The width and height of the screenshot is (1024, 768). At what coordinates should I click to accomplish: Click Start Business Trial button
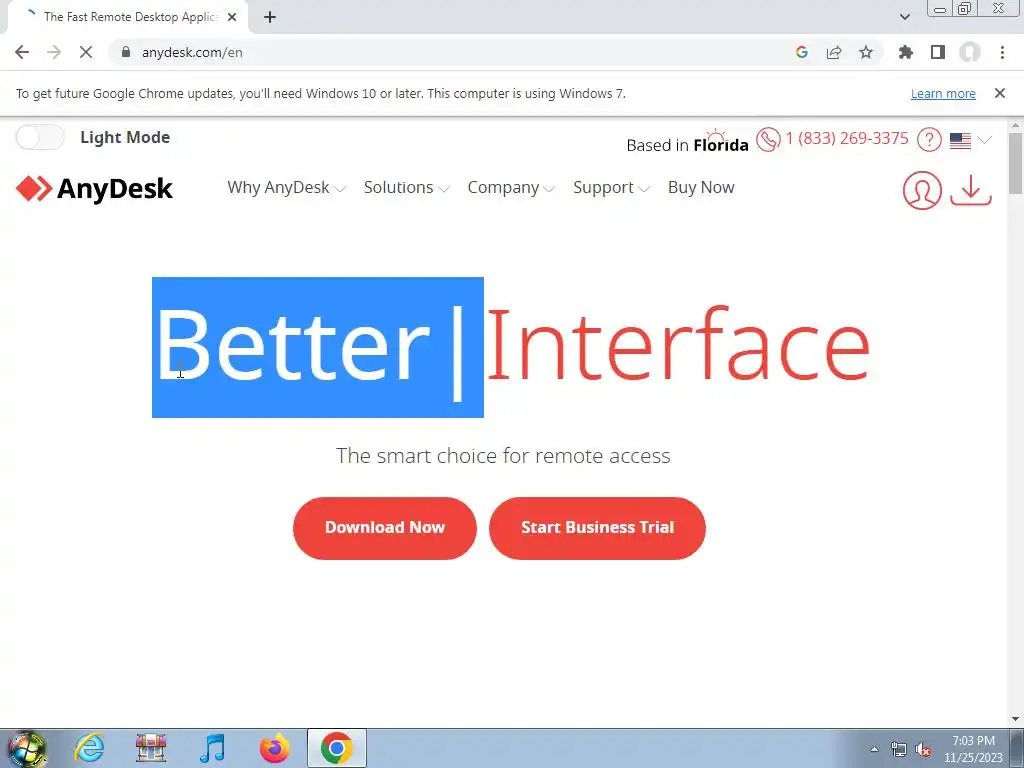tap(597, 528)
